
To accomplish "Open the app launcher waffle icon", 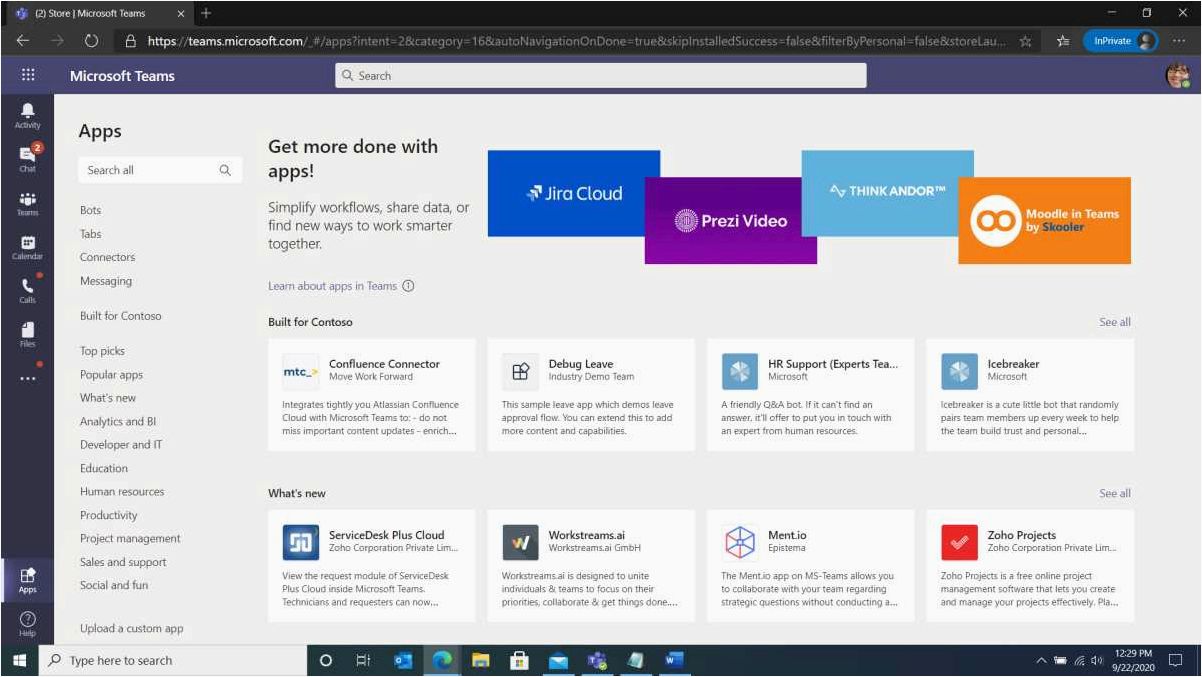I will [x=27, y=75].
